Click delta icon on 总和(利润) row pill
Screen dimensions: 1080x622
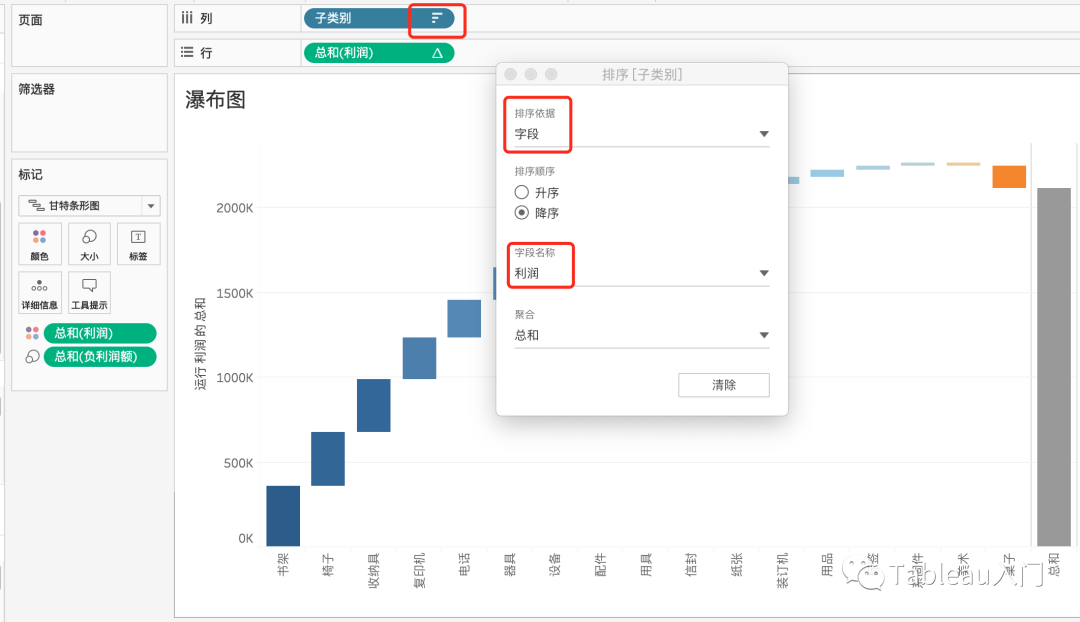pos(437,53)
